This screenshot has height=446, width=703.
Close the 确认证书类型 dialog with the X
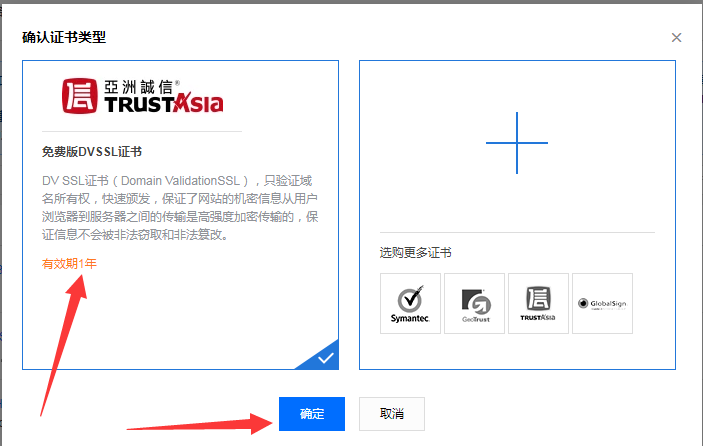(x=676, y=38)
